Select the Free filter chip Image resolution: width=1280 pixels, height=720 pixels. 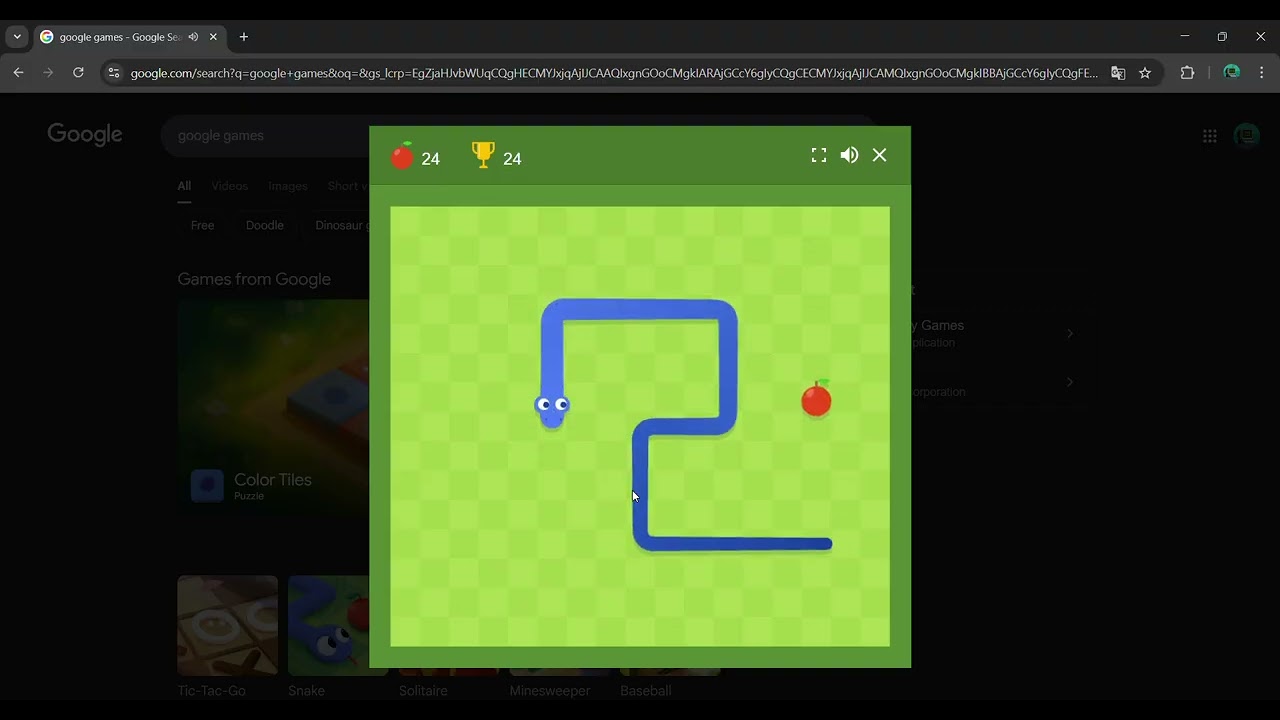pyautogui.click(x=203, y=226)
